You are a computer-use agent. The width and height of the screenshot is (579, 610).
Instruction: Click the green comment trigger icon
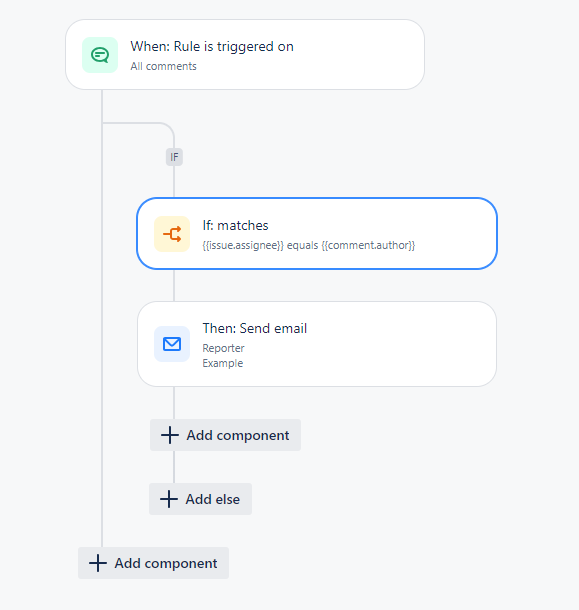click(x=100, y=55)
